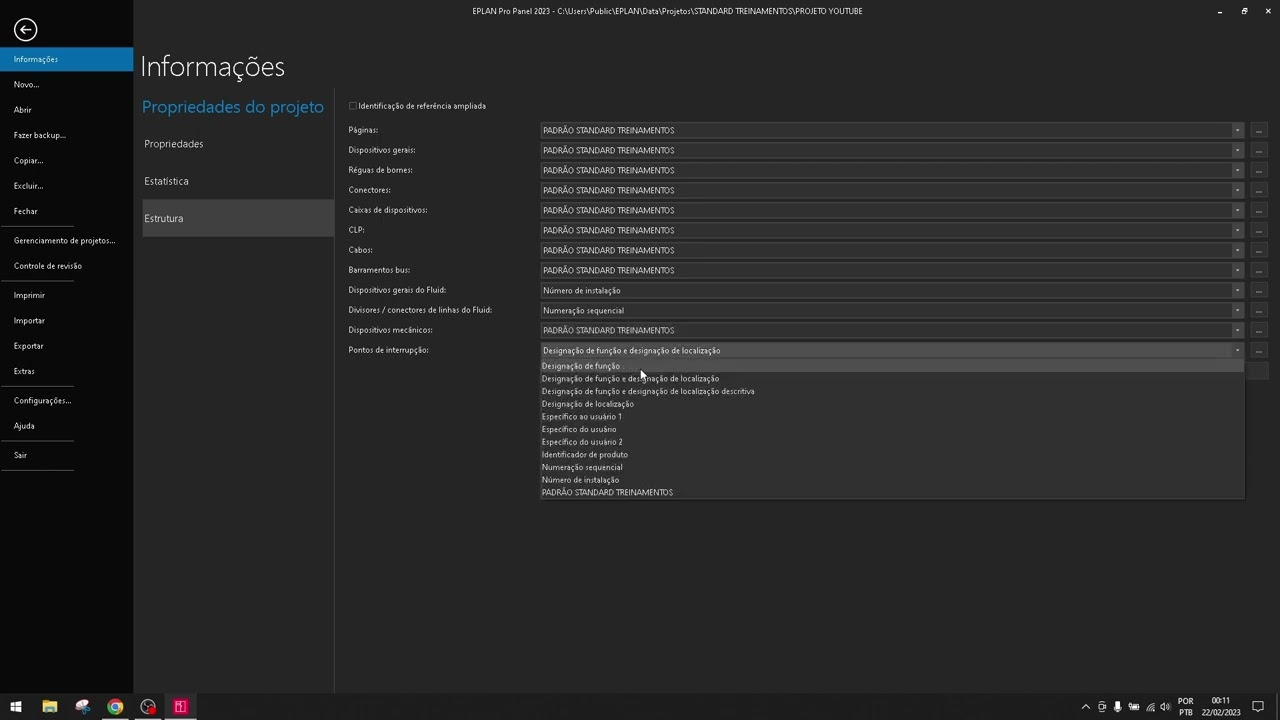Click the battery tray icon
1280x720 pixels.
tap(1134, 707)
